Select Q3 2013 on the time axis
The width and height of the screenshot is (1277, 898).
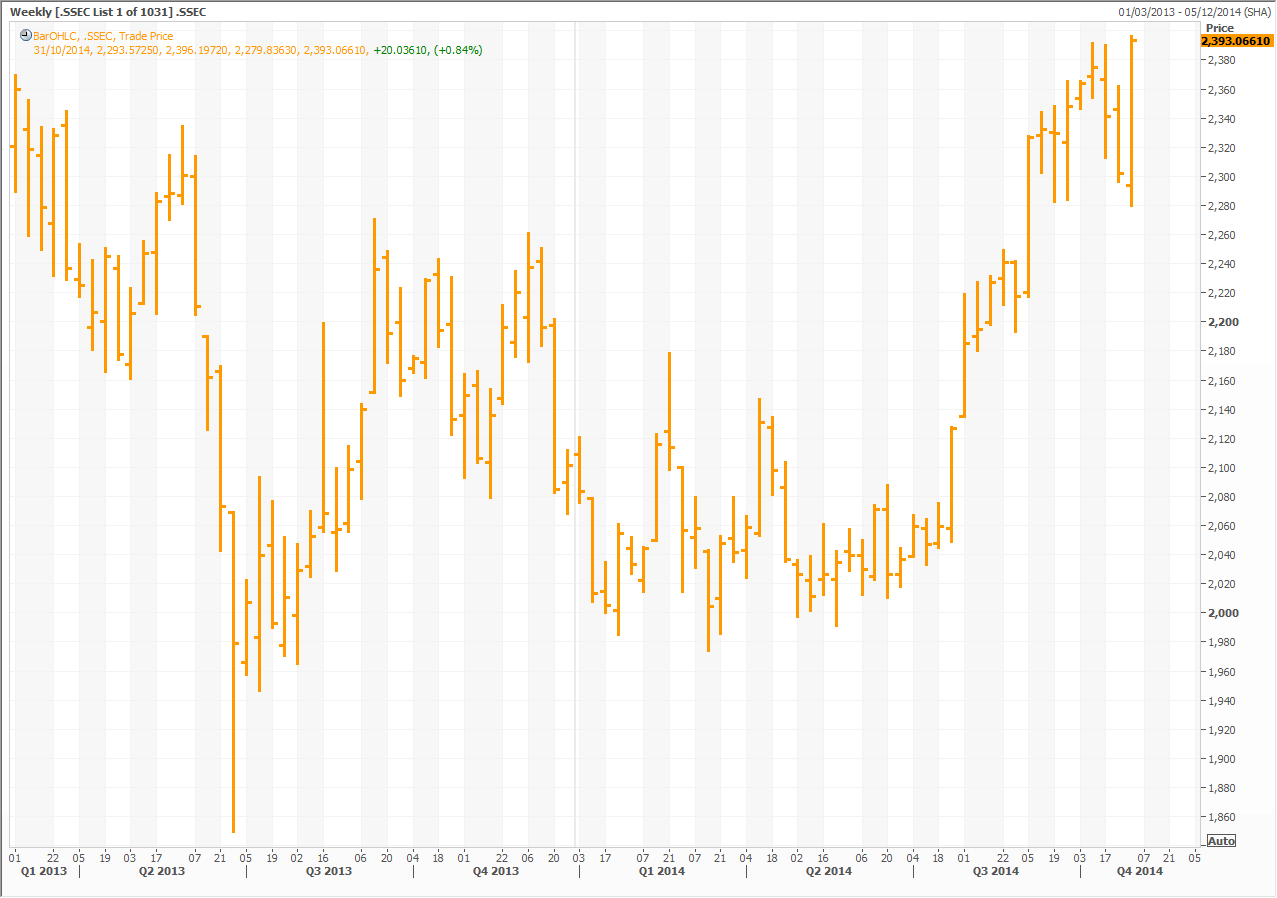coord(328,871)
